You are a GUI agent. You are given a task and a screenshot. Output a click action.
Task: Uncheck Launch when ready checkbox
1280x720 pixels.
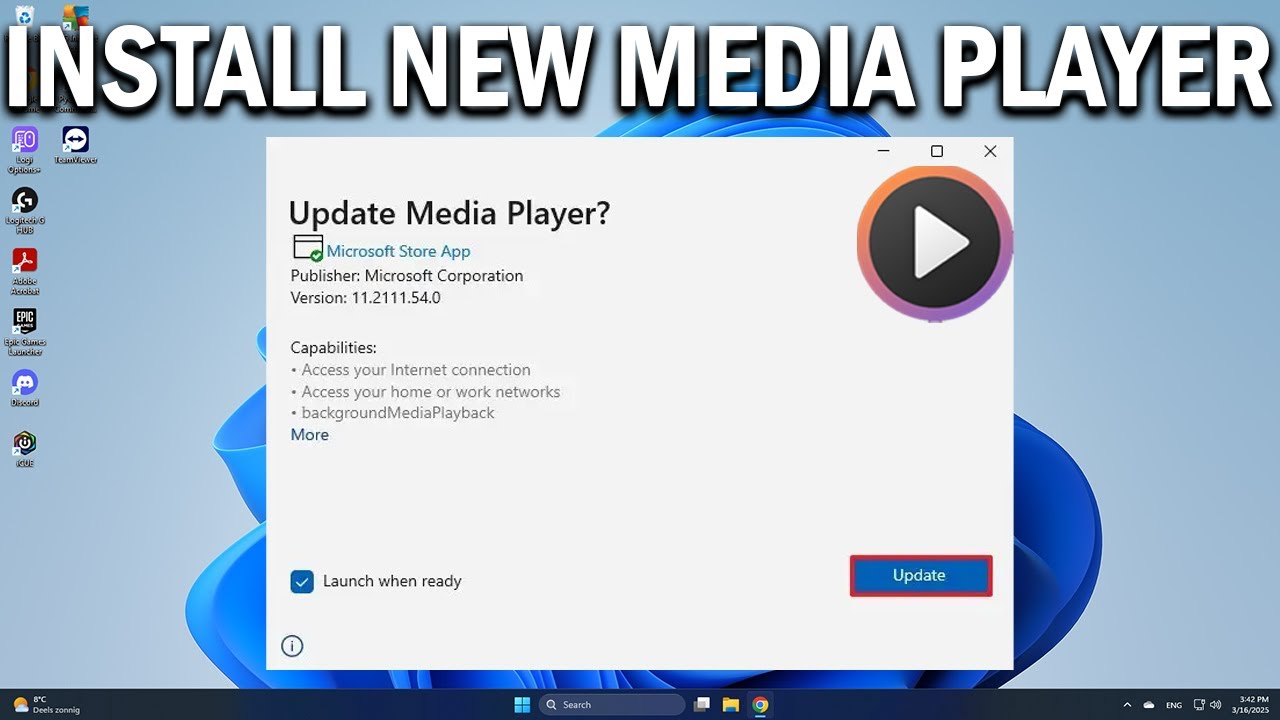tap(302, 581)
